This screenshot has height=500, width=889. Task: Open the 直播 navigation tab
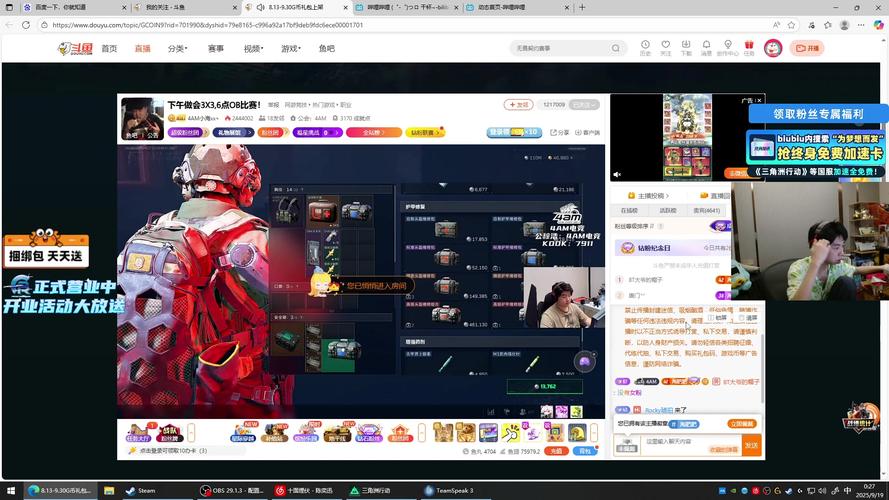click(142, 48)
